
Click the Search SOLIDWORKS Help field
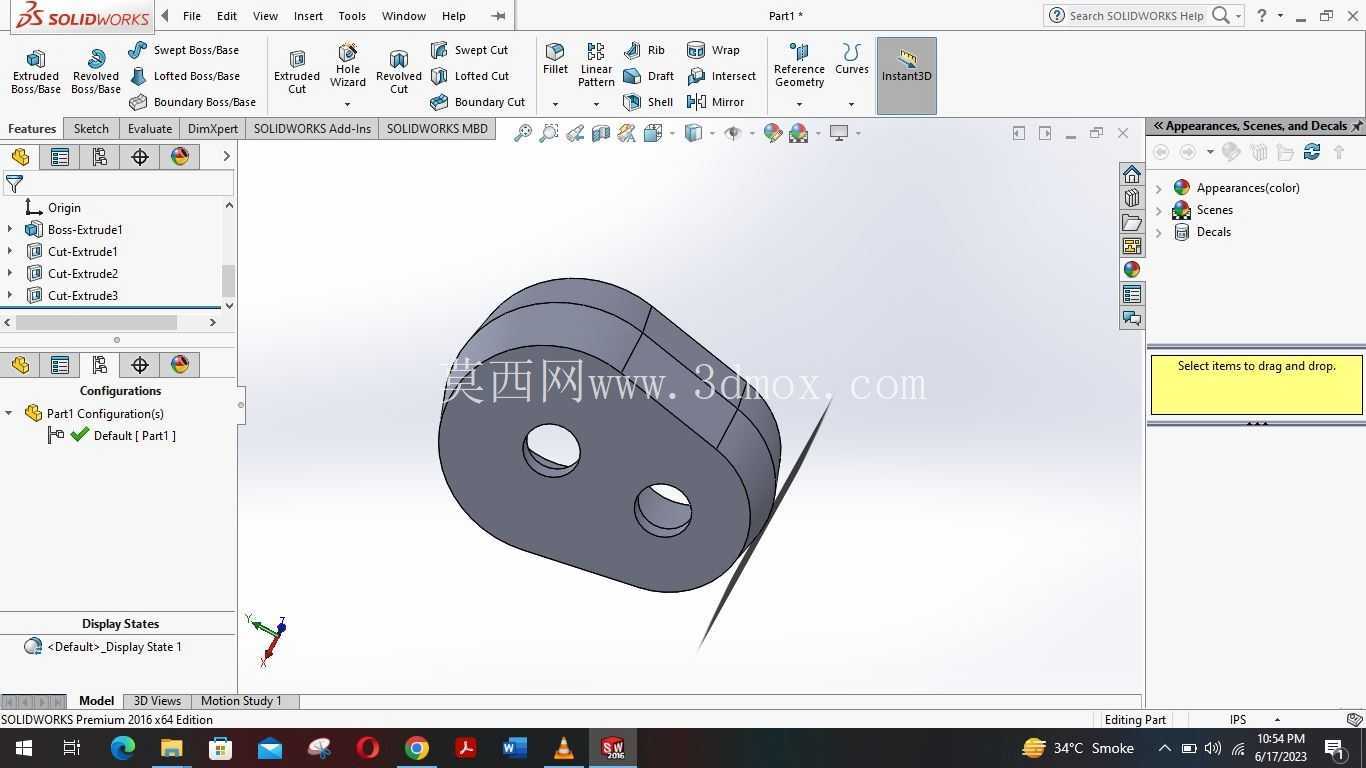1136,16
